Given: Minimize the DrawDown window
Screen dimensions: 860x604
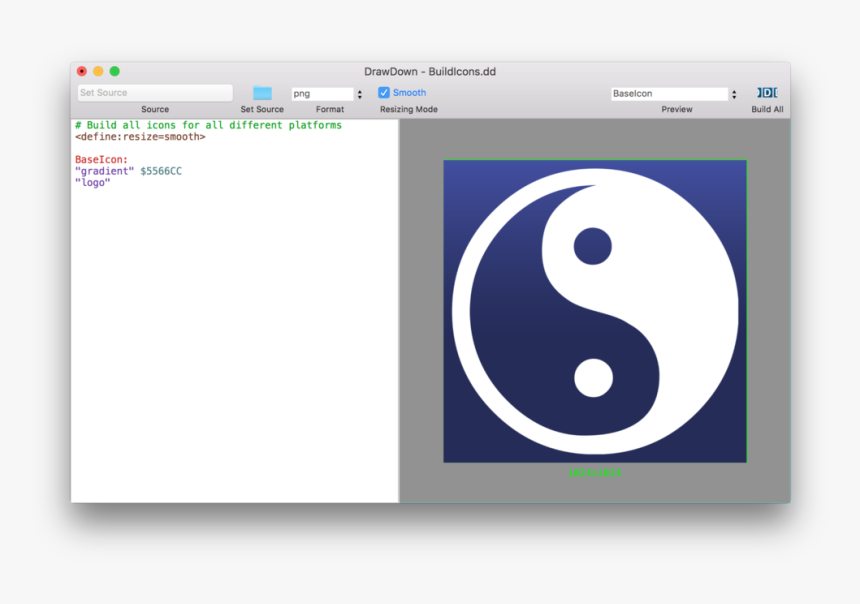Looking at the screenshot, I should click(x=98, y=71).
